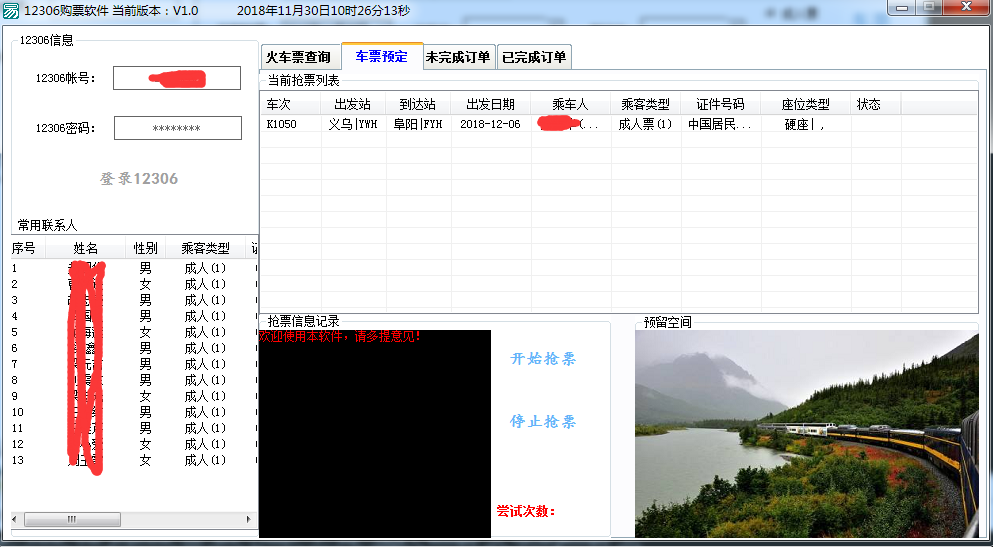Click the contacts horizontal scrollbar thumb
The height and width of the screenshot is (547, 993).
pos(72,519)
